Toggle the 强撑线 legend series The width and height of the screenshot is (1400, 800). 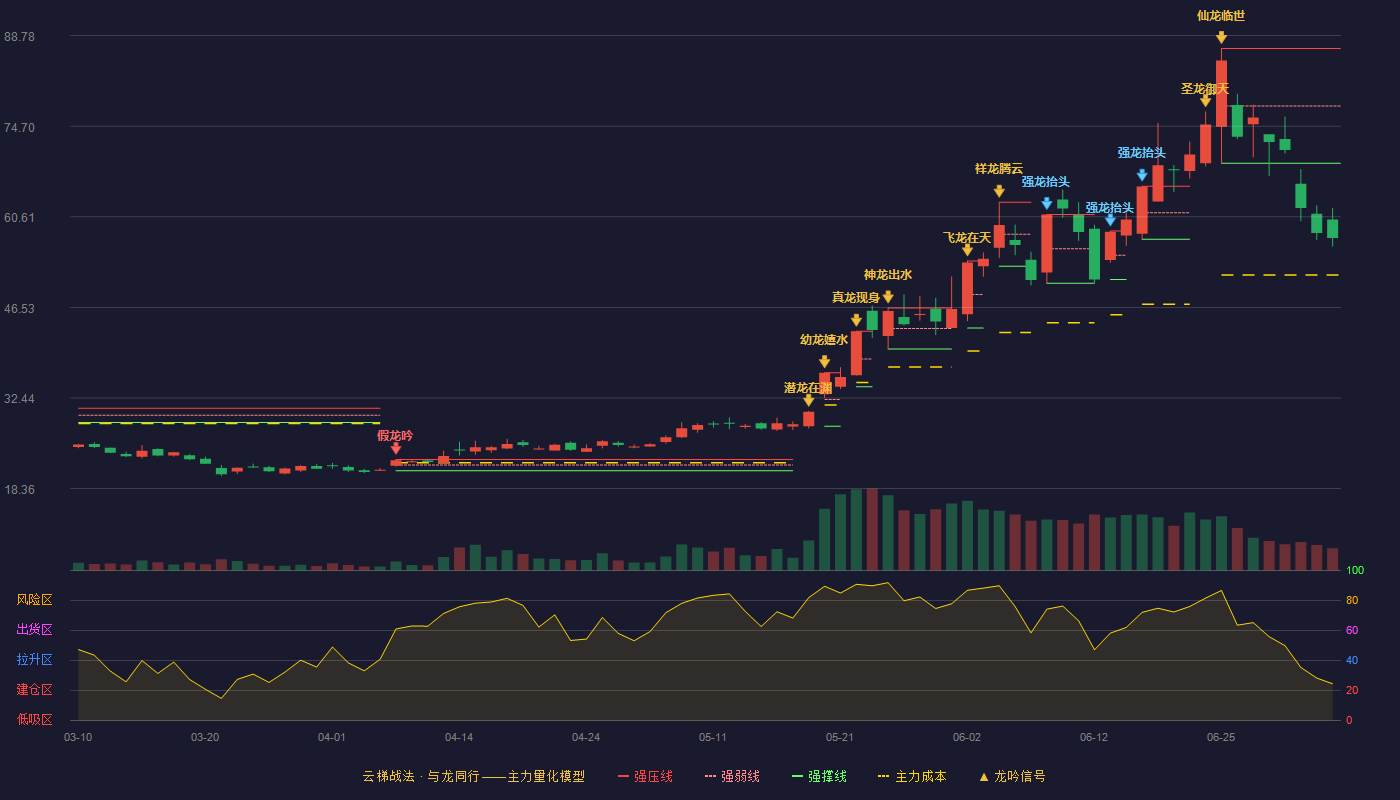pos(819,776)
